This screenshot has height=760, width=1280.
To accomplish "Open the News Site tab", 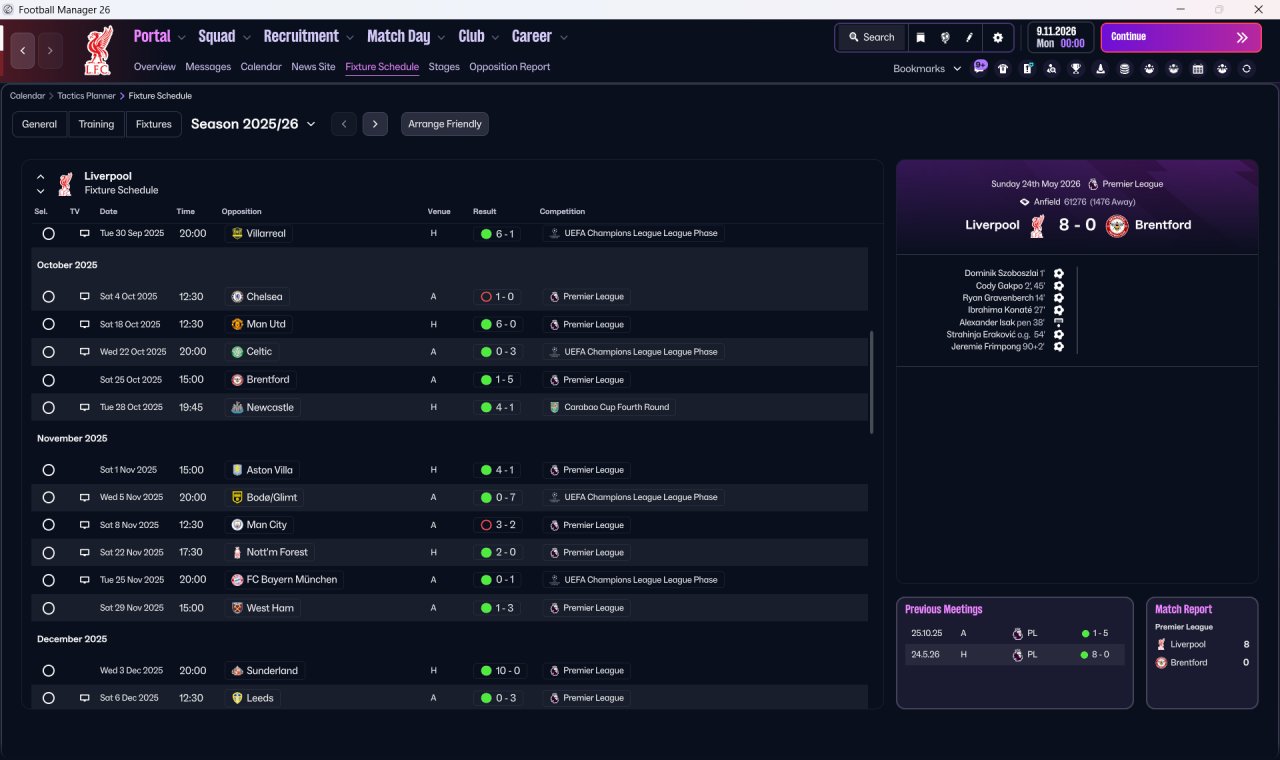I will [x=313, y=67].
